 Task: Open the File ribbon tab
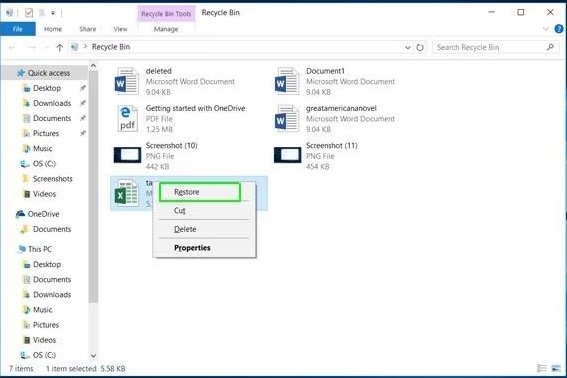click(x=18, y=29)
